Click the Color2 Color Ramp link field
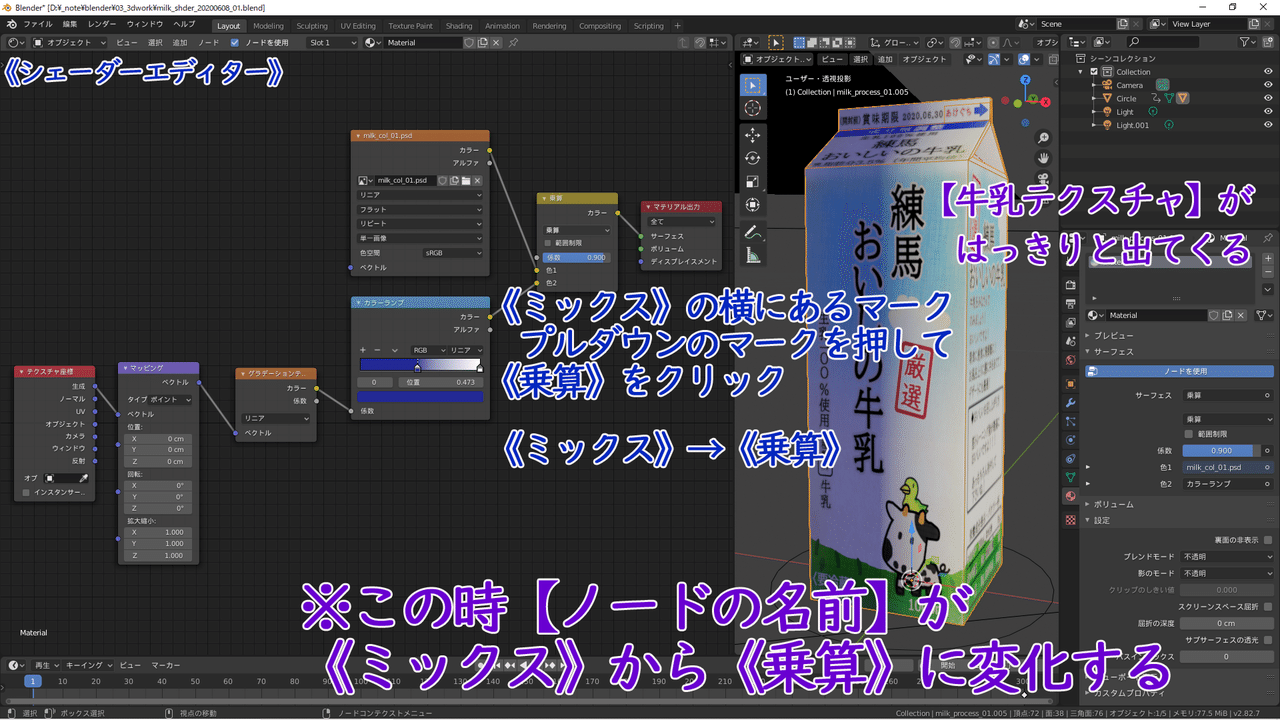1280x720 pixels. [1227, 484]
